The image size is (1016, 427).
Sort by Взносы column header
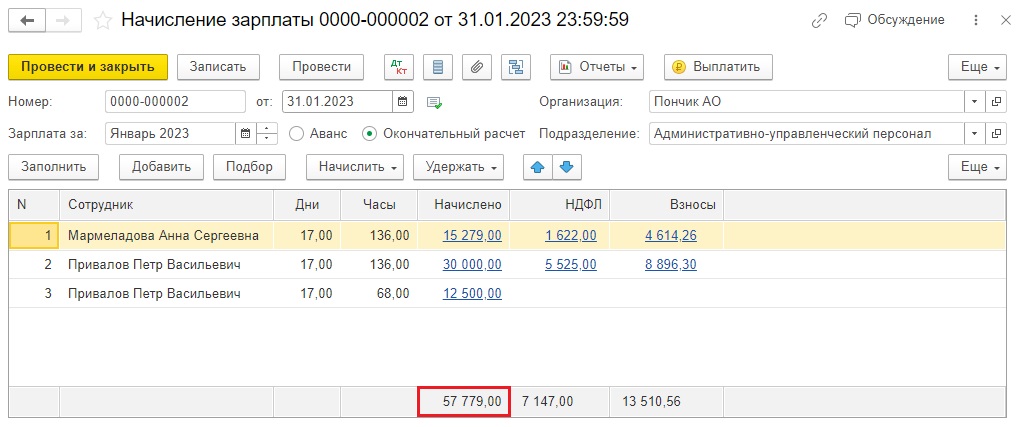pyautogui.click(x=667, y=205)
